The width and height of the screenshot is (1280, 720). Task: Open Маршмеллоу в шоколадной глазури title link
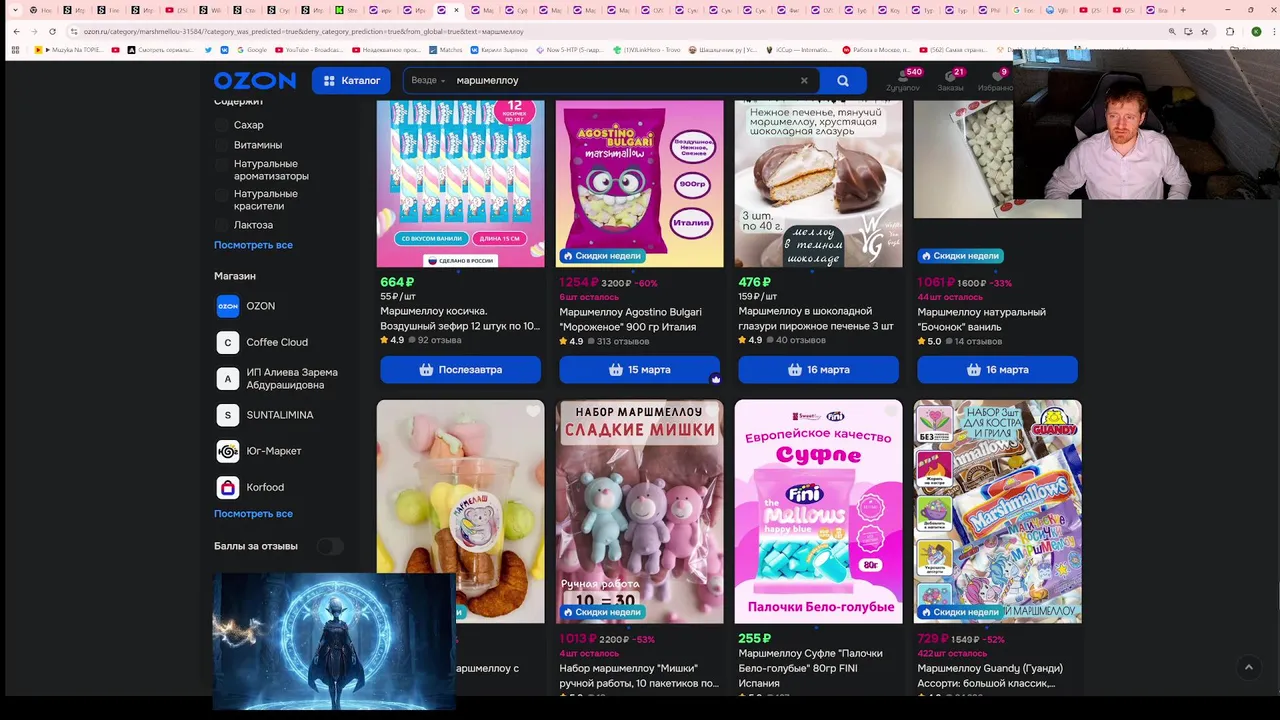(x=816, y=319)
